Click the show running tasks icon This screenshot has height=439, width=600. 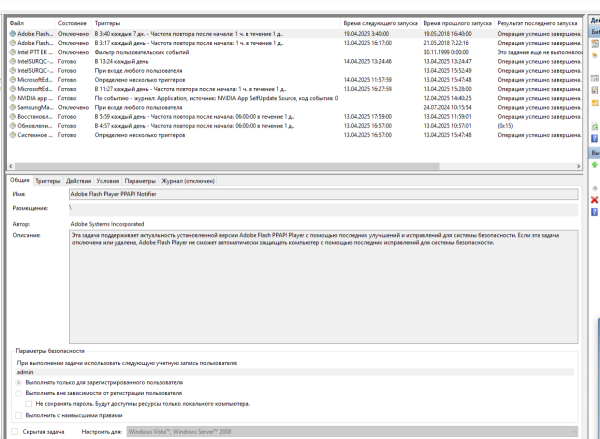pos(595,78)
